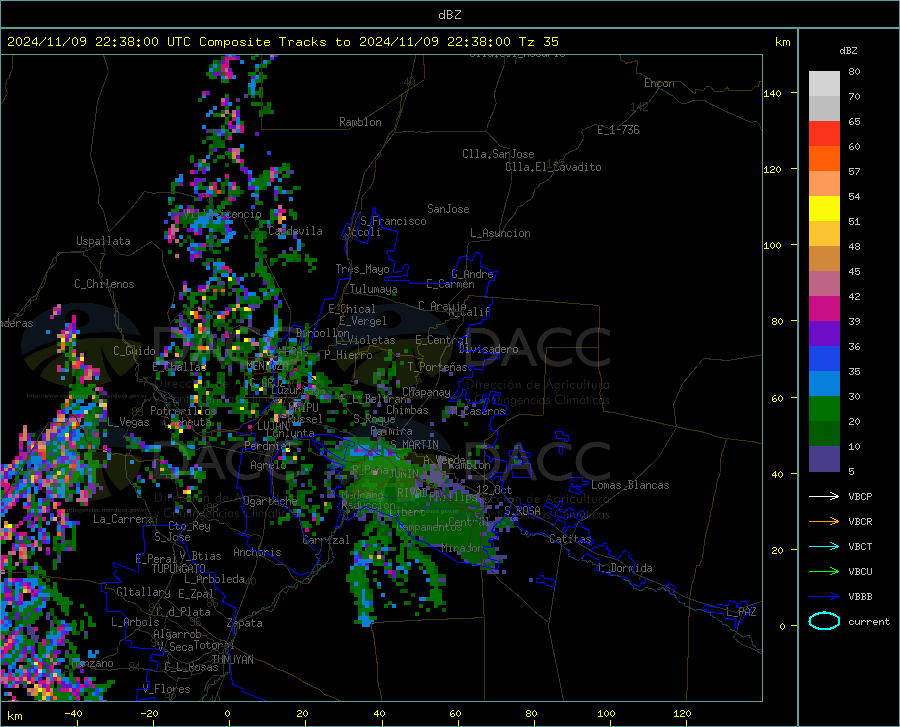The width and height of the screenshot is (900, 727).
Task: Click the 'Tres_Mayo' map label
Action: [362, 269]
